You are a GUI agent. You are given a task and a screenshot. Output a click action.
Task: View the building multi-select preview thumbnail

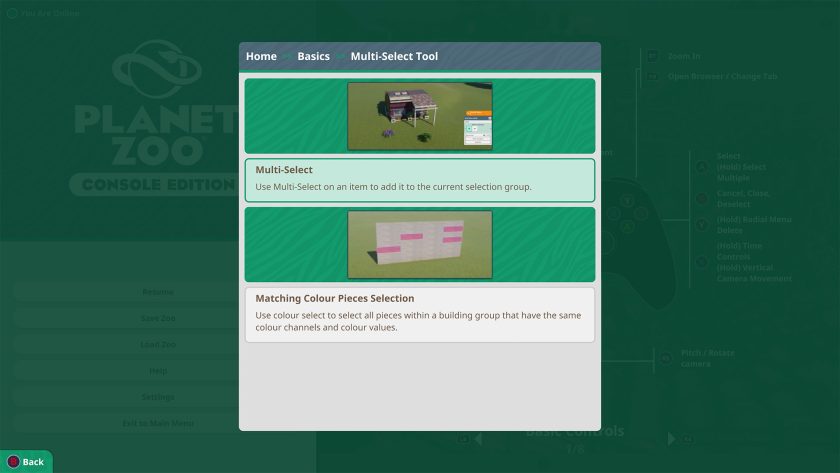tap(419, 116)
